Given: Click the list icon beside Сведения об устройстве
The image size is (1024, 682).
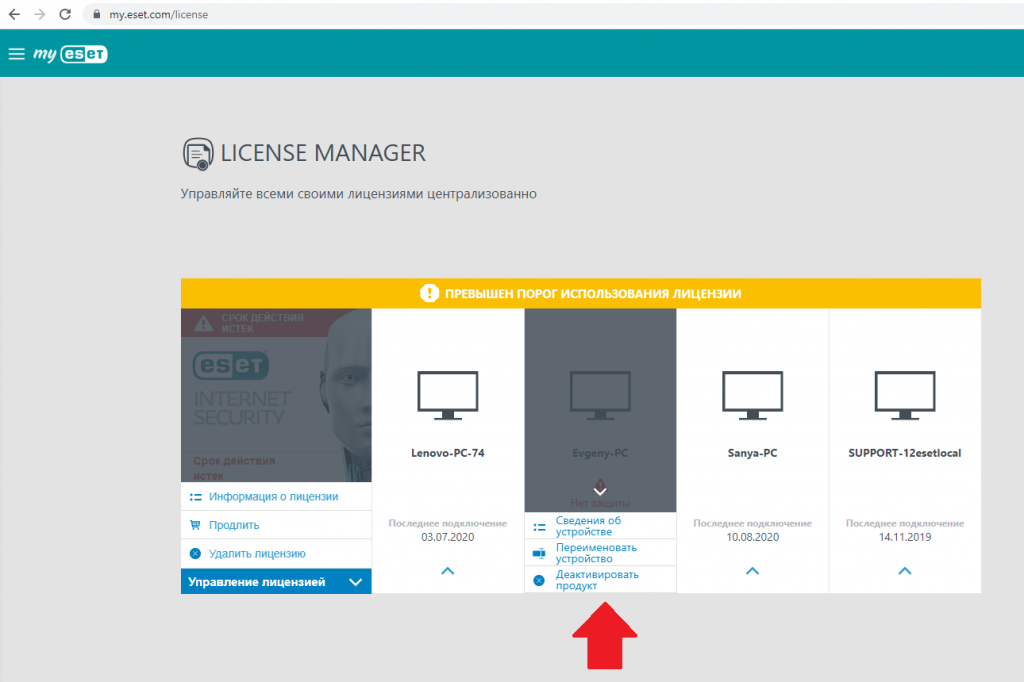Looking at the screenshot, I should click(x=539, y=527).
